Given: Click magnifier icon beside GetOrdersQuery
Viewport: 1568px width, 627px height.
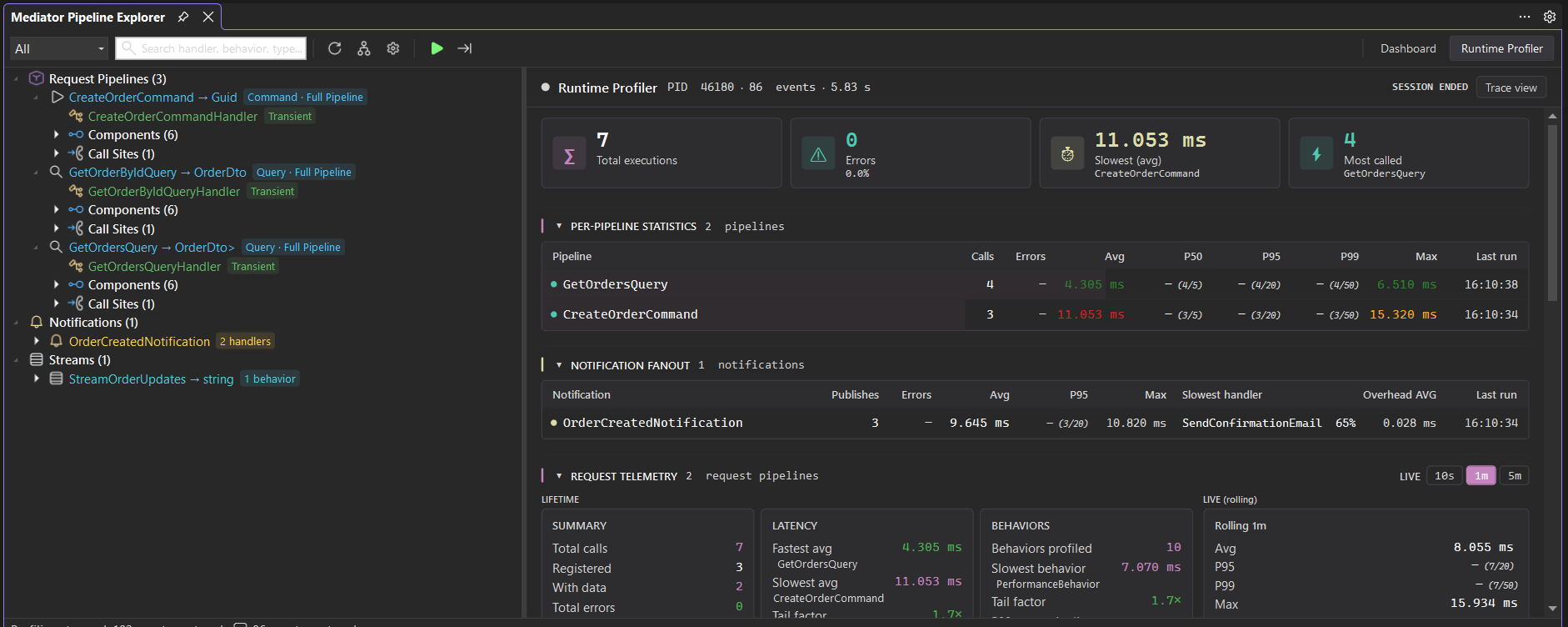Looking at the screenshot, I should click(x=56, y=247).
